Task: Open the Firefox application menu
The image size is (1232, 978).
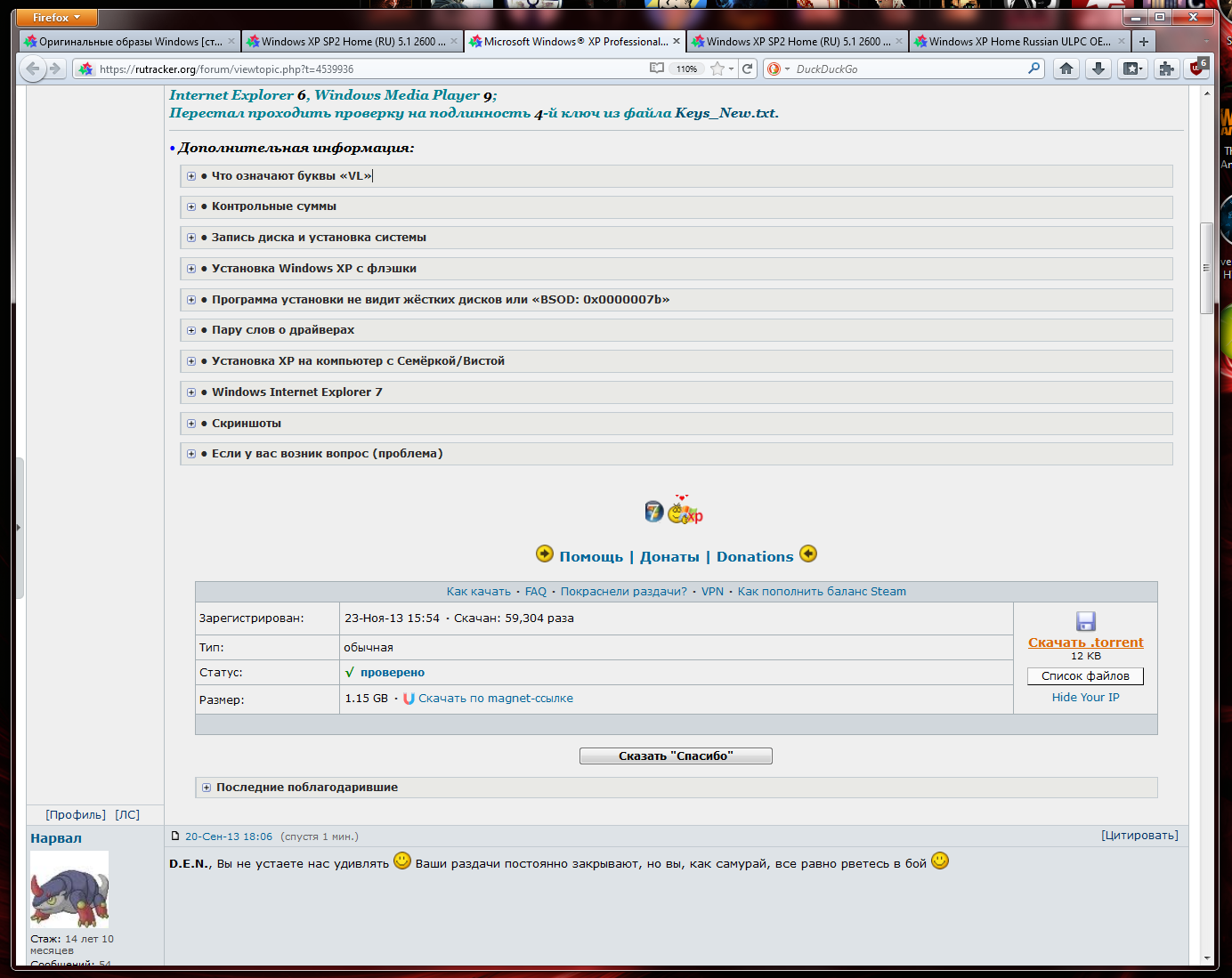Action: pos(57,18)
